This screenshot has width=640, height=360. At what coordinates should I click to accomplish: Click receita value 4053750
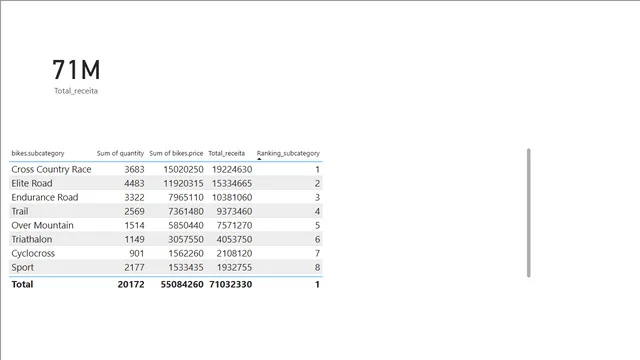[x=234, y=239]
